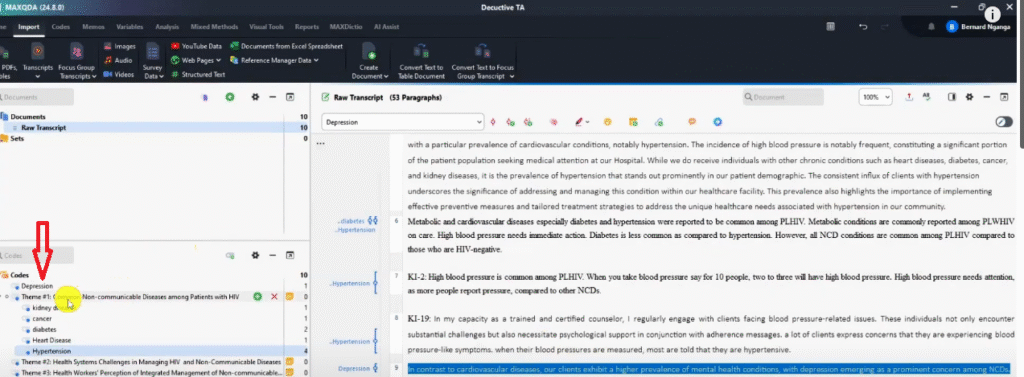
Task: Toggle the edit mode switch
Action: click(1004, 122)
